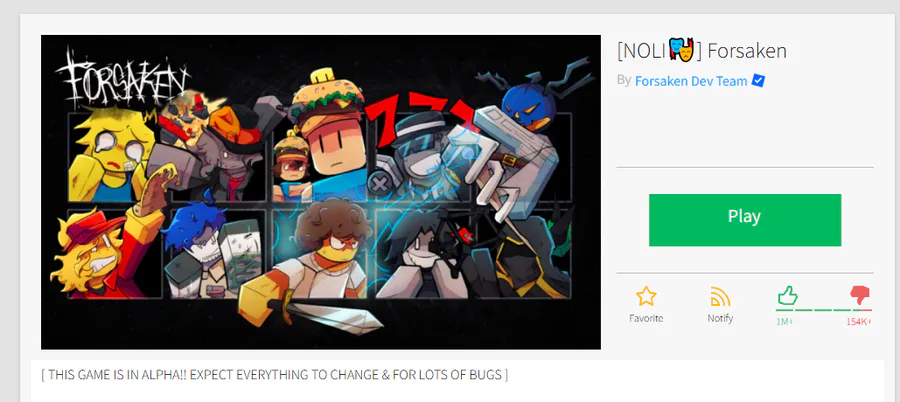Click the like-to-dislike ratio bar
The height and width of the screenshot is (402, 900).
click(x=824, y=310)
